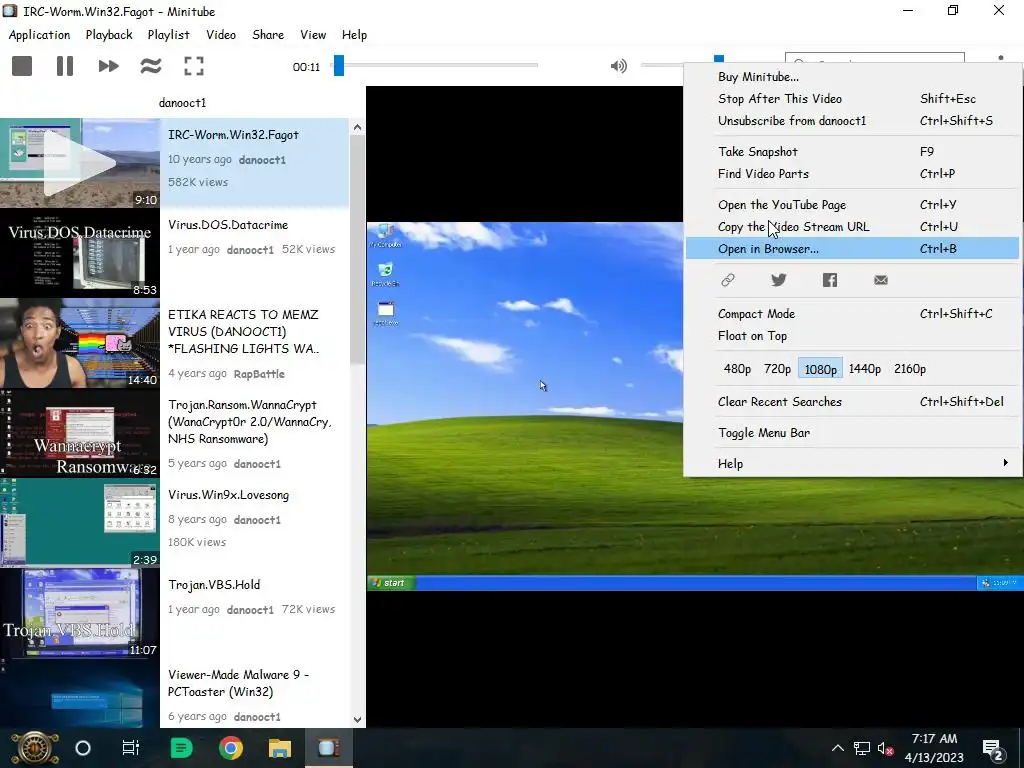Image resolution: width=1024 pixels, height=768 pixels.
Task: Set quality to 720p
Action: [x=777, y=368]
